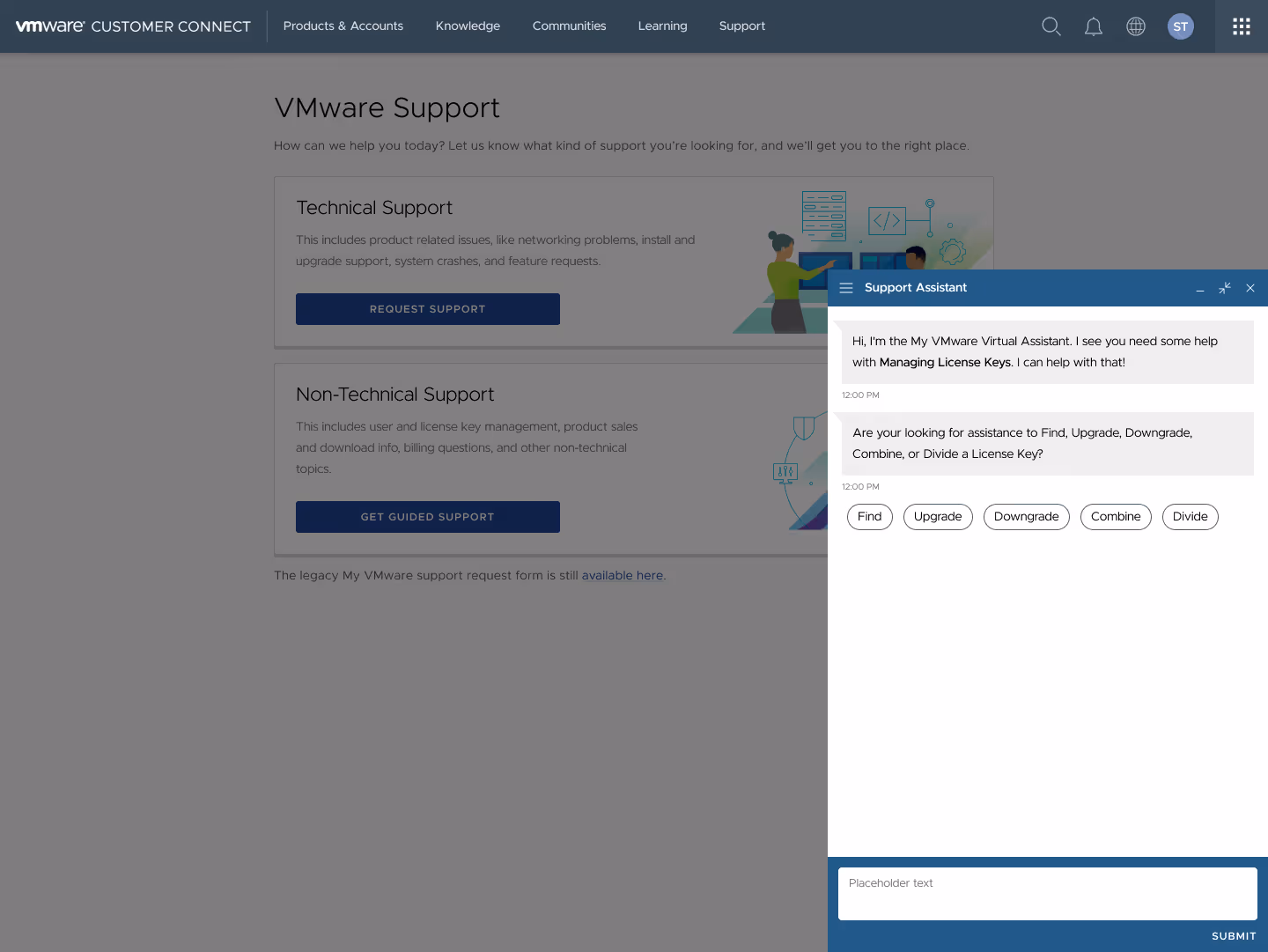
Task: Click the Non-Technical Support heading
Action: [x=395, y=395]
